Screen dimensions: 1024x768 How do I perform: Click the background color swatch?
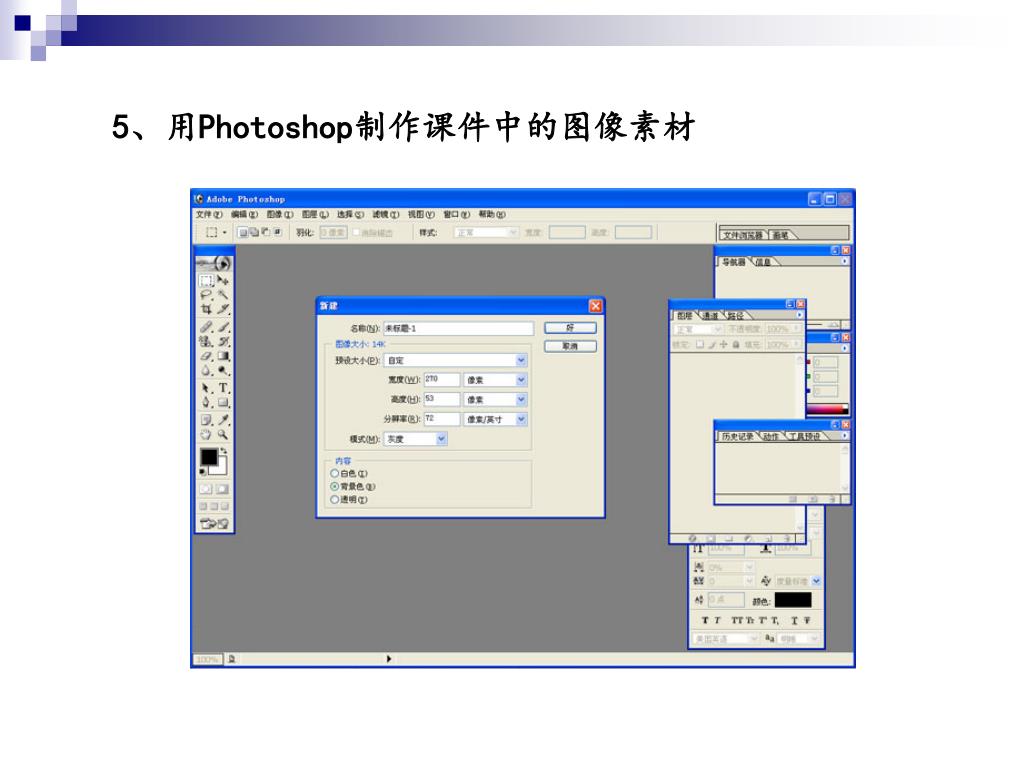(221, 468)
